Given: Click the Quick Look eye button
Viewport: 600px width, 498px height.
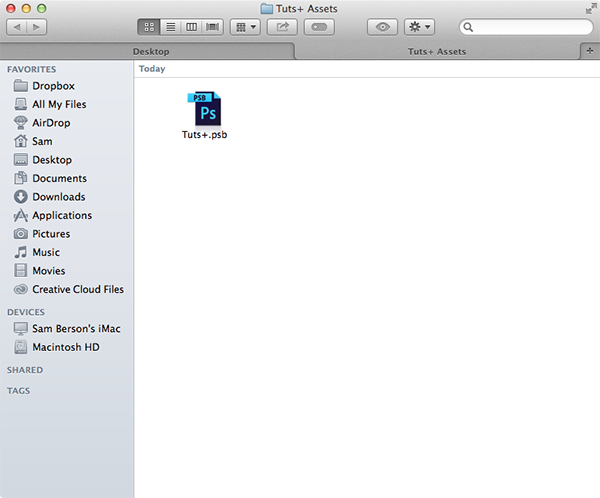Looking at the screenshot, I should pos(382,27).
